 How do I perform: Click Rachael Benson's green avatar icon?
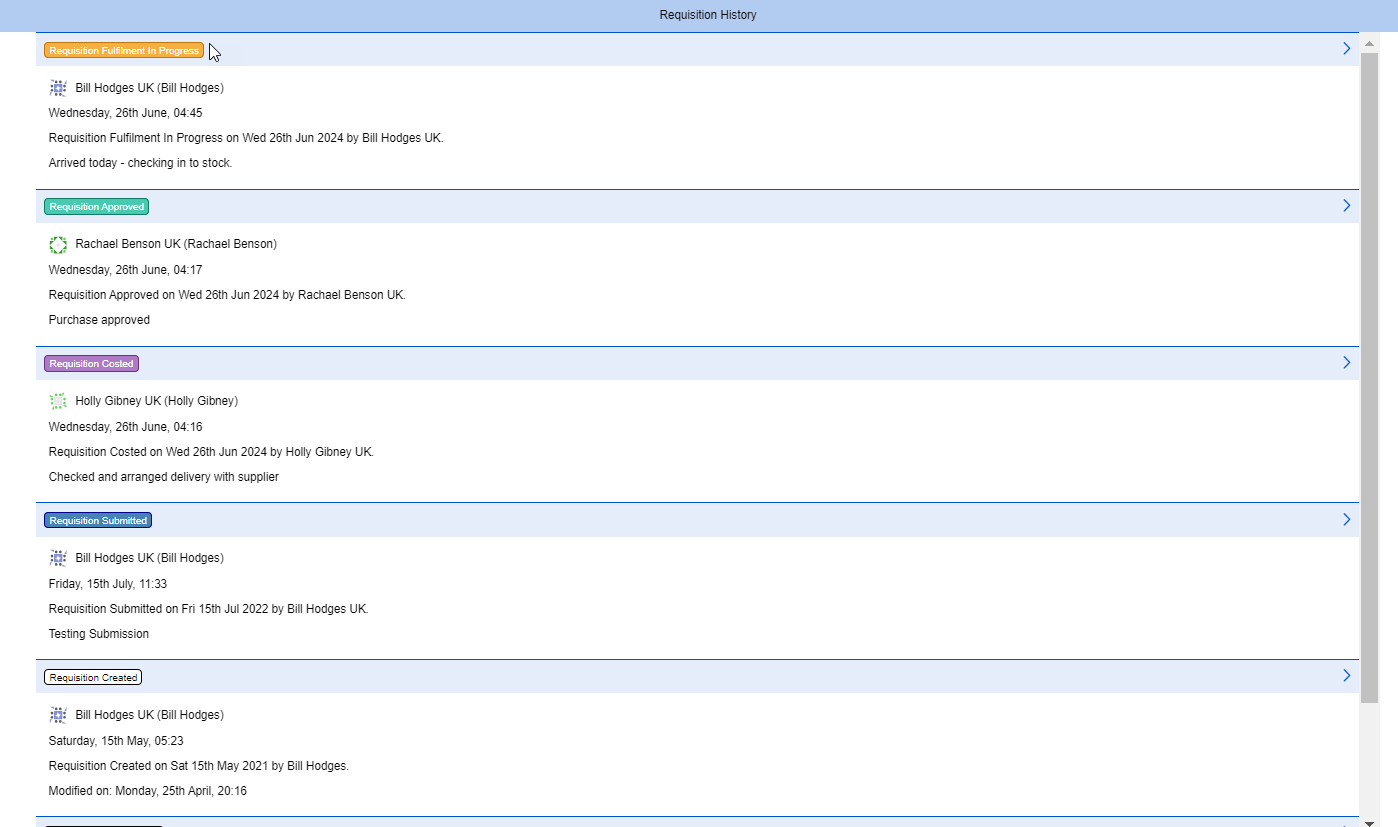(x=58, y=244)
